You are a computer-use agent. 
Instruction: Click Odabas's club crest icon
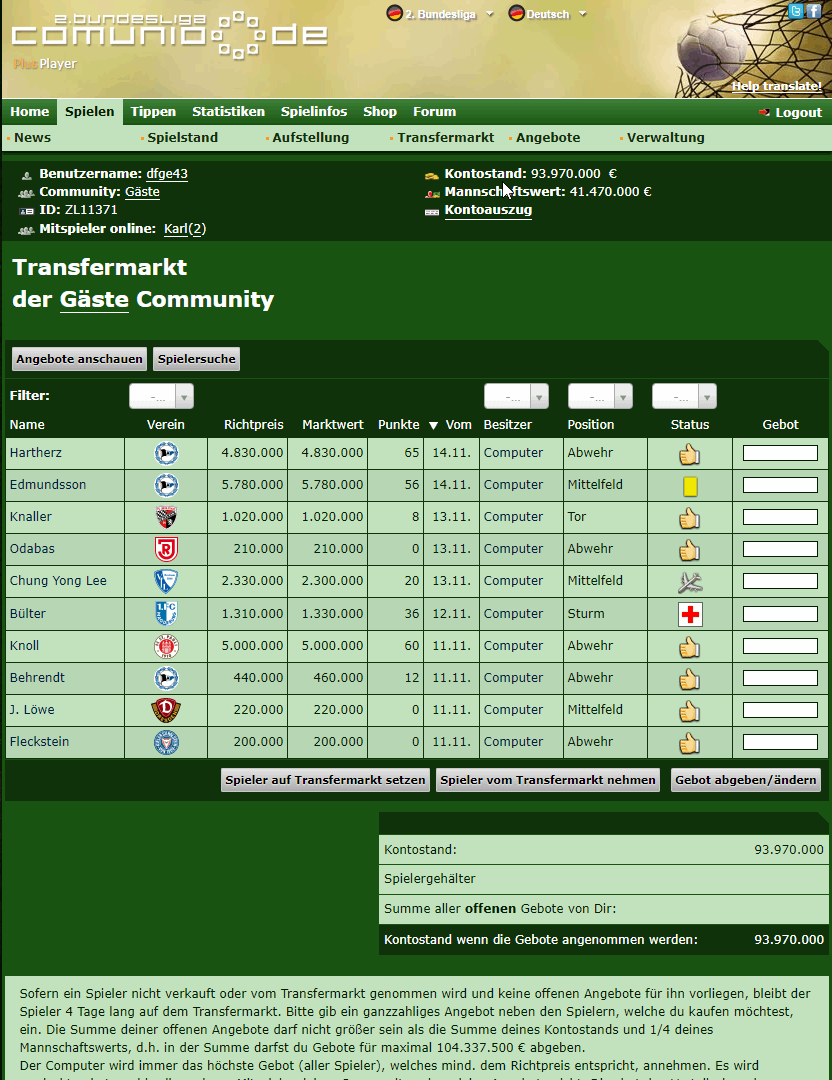pyautogui.click(x=166, y=549)
